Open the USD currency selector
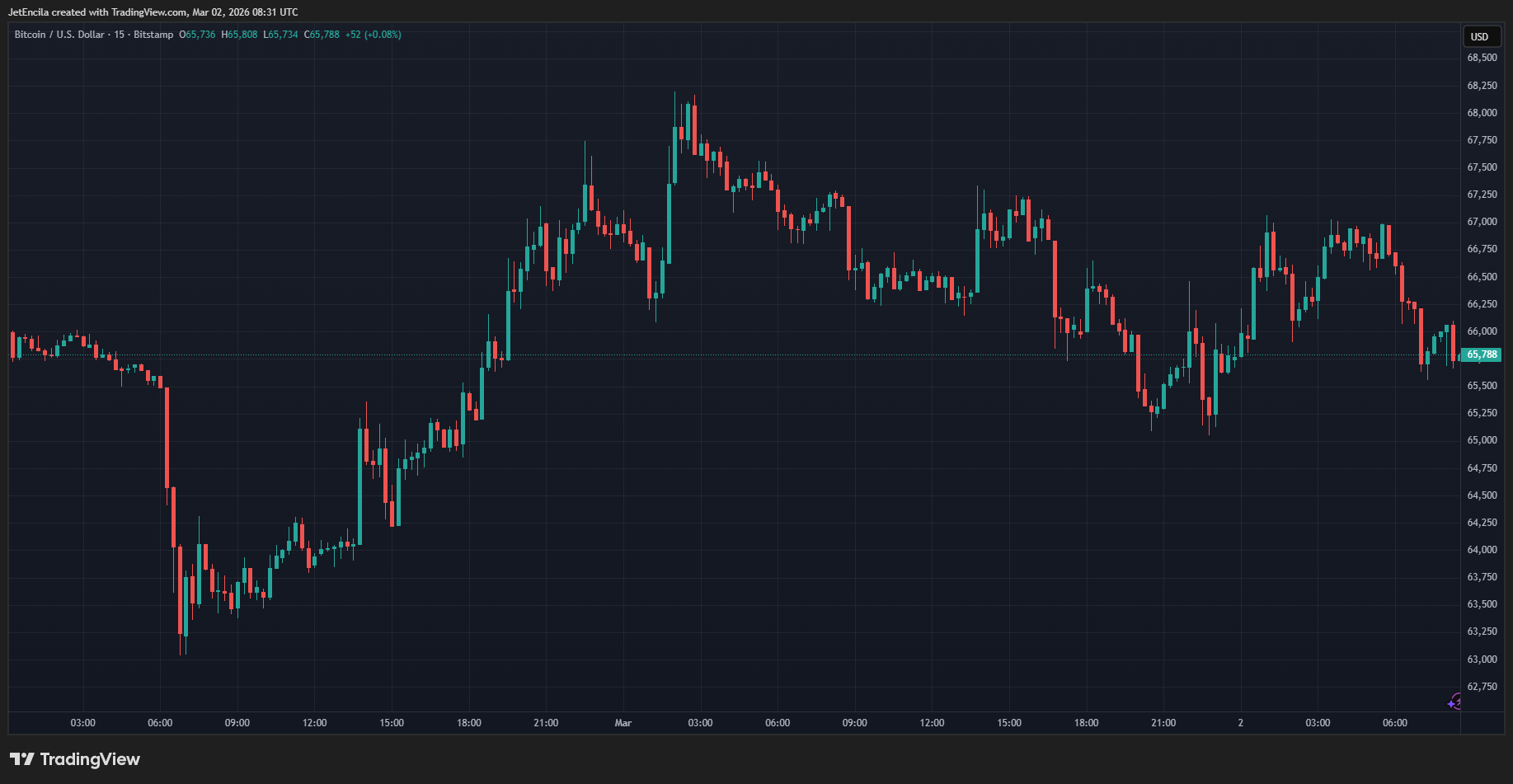1513x784 pixels. pos(1480,36)
